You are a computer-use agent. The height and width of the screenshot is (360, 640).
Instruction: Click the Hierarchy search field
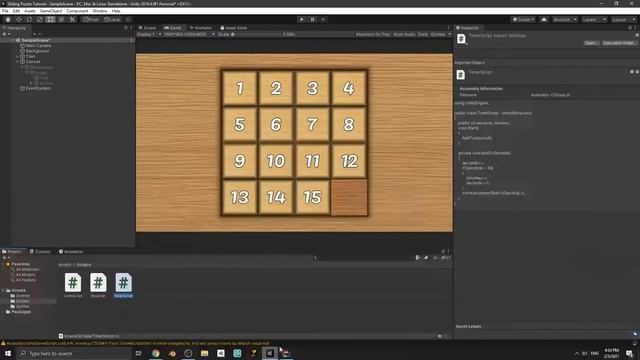point(78,34)
